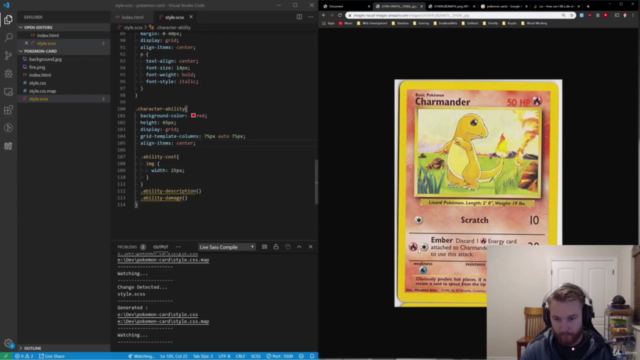Open the Search view in activity bar
Screen dimensions: 640x360
(x=8, y=38)
